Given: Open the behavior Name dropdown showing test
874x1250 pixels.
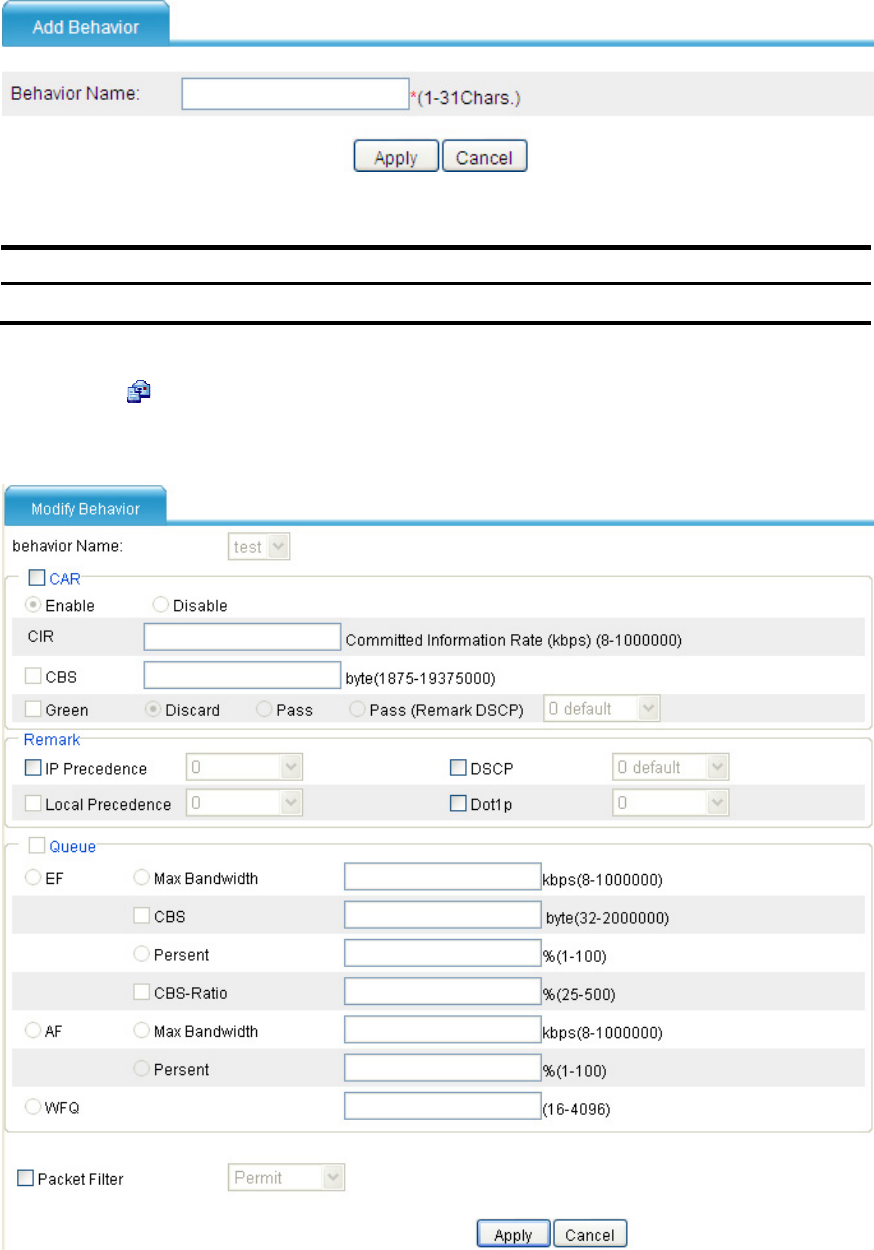Looking at the screenshot, I should 260,547.
